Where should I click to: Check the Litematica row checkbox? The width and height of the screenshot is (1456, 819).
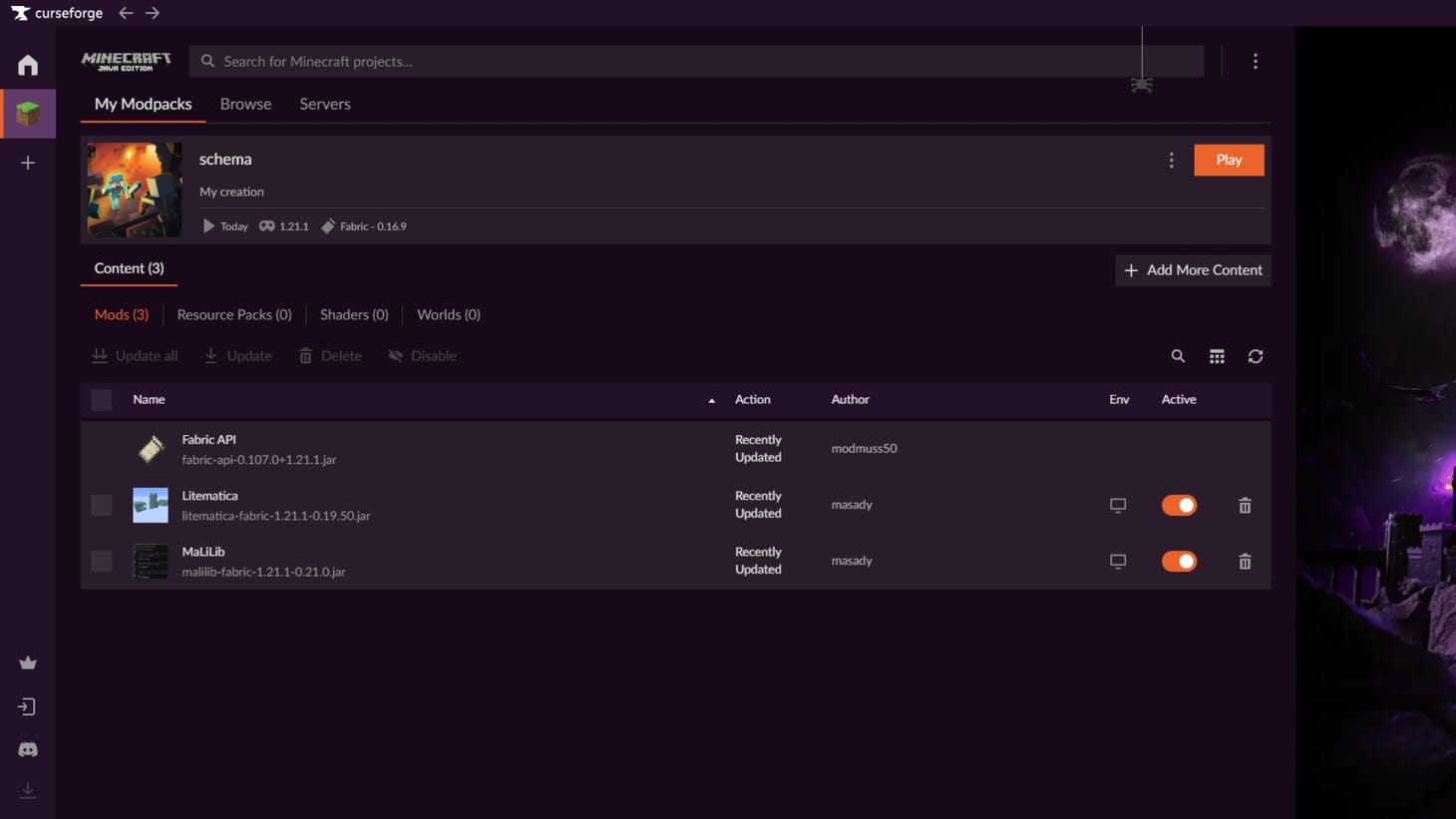pos(102,506)
